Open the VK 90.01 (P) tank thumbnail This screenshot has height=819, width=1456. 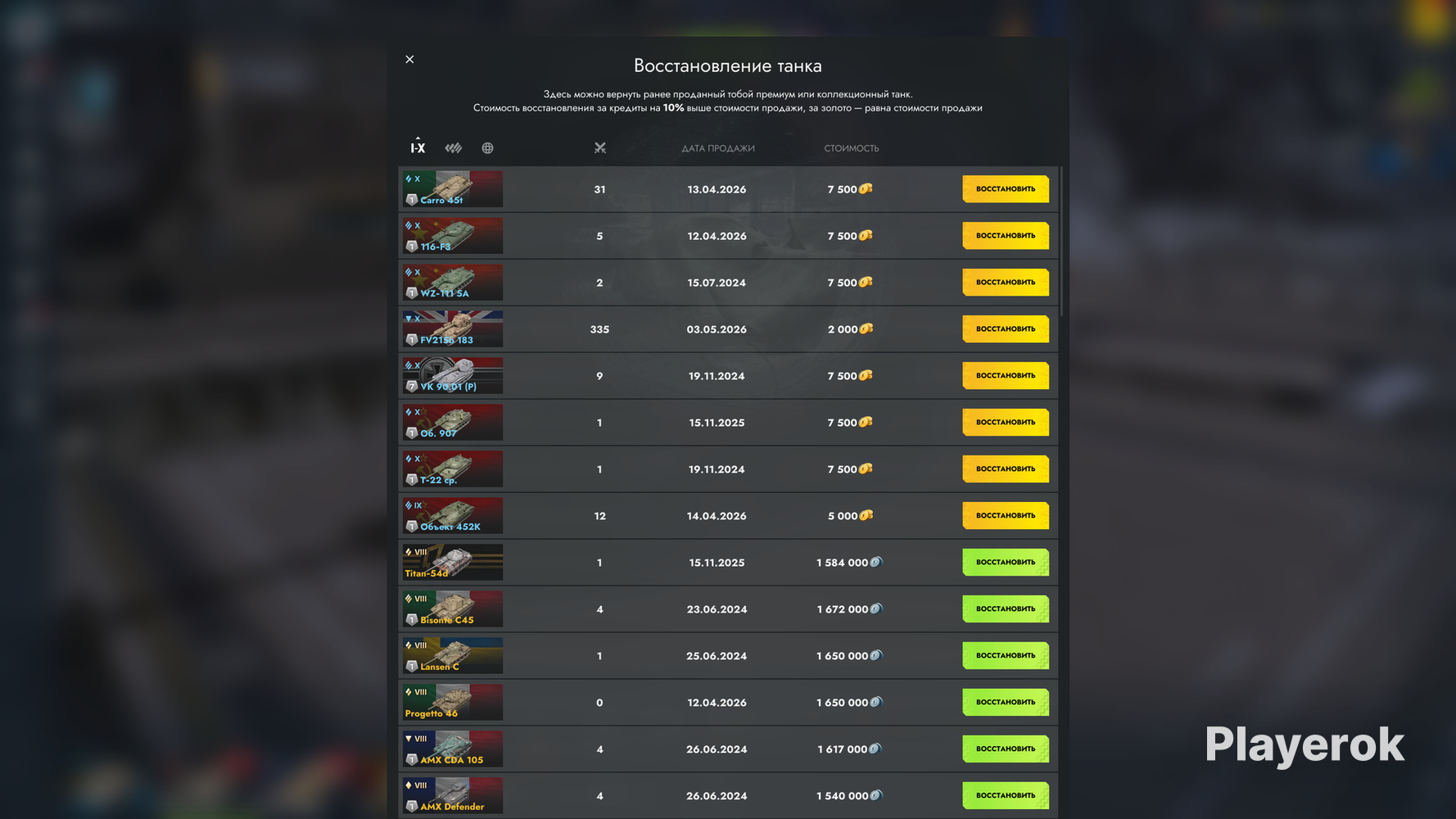pyautogui.click(x=452, y=376)
